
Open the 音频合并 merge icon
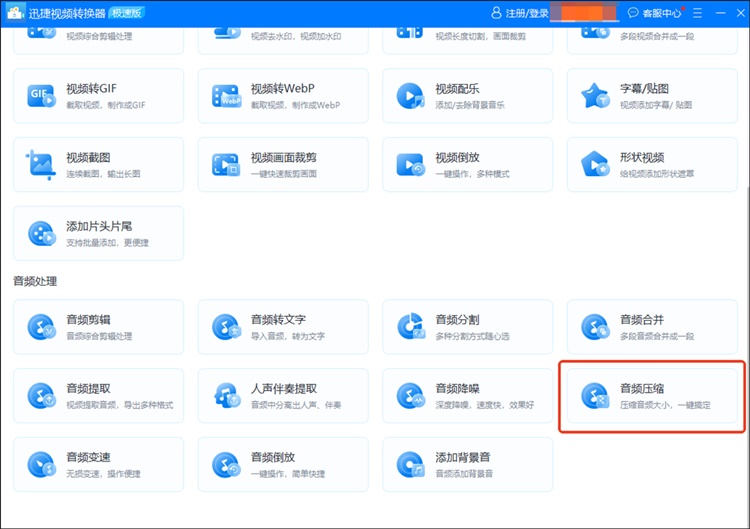coord(595,327)
